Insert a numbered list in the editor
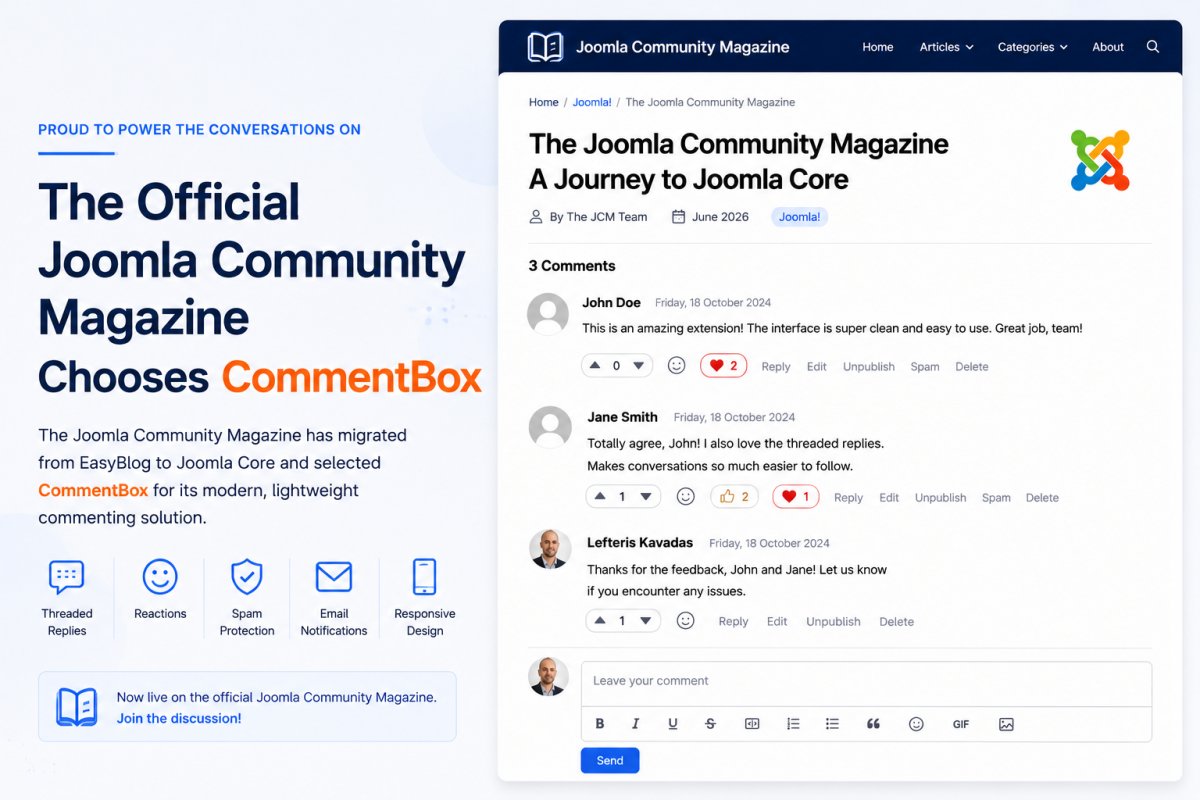Image resolution: width=1200 pixels, height=800 pixels. (793, 724)
